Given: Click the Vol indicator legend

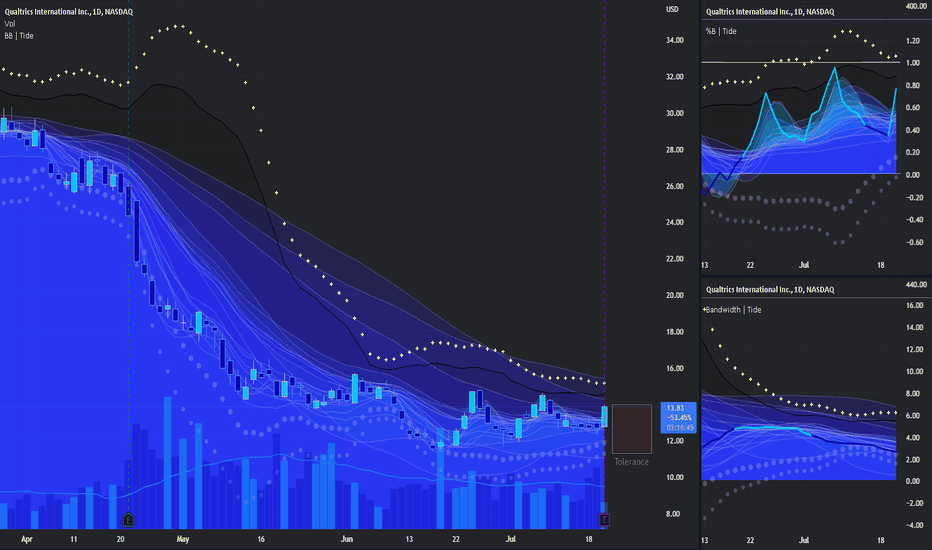Looking at the screenshot, I should click(10, 24).
